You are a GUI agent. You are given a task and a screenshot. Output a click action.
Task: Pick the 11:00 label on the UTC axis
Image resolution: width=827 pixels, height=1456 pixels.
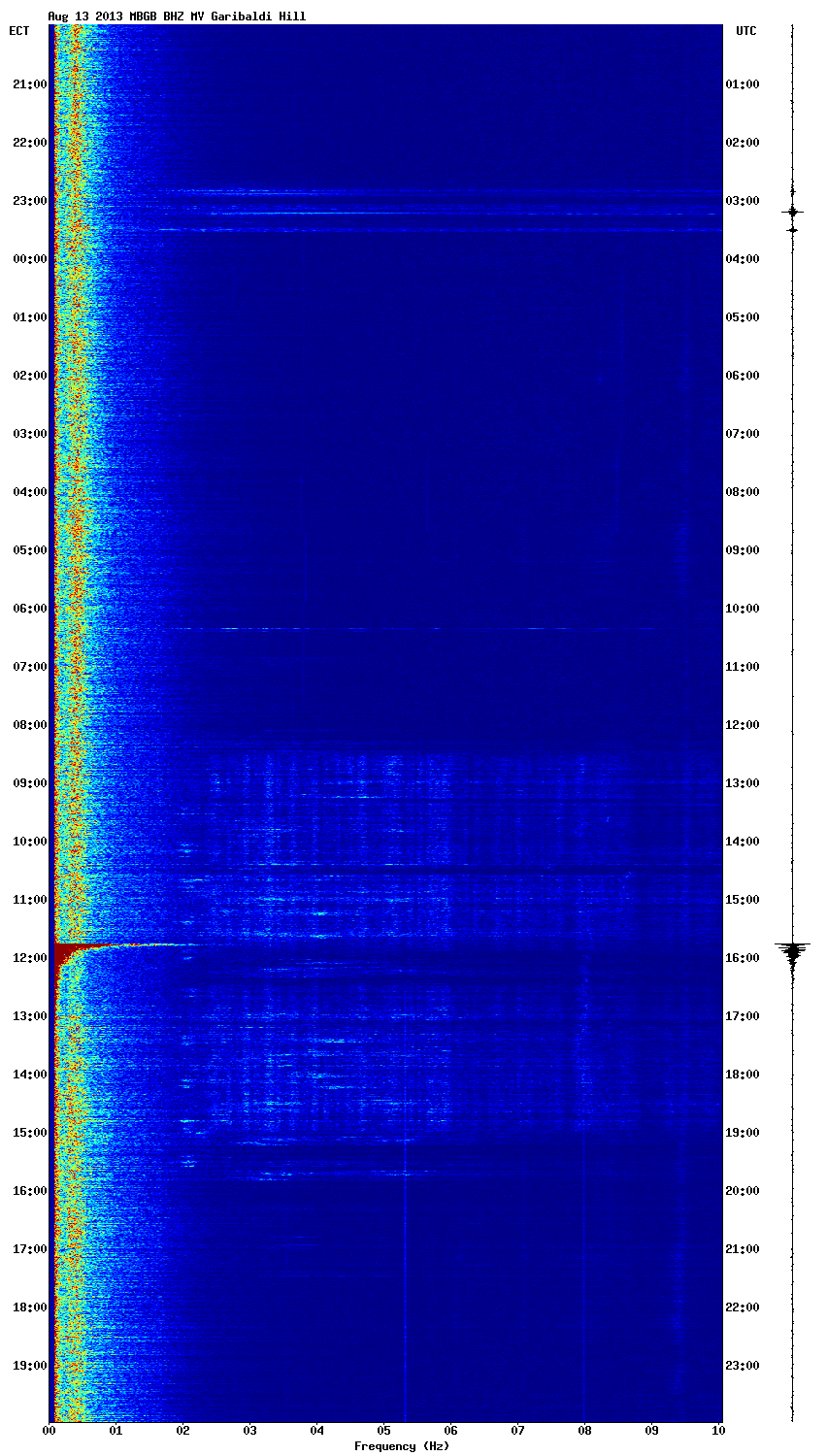[x=743, y=667]
